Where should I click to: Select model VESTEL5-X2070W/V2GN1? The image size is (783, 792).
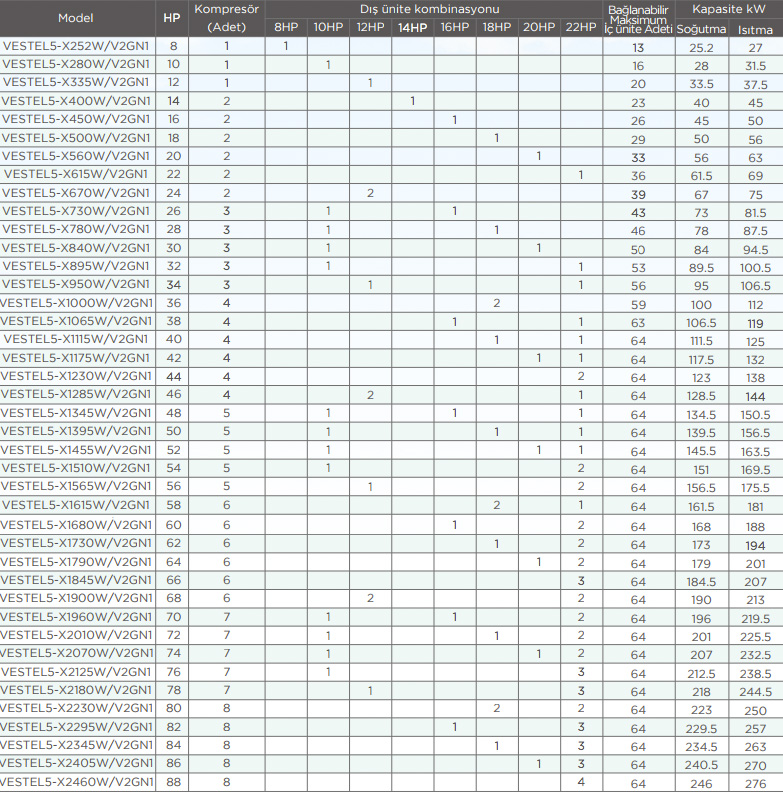pos(77,653)
